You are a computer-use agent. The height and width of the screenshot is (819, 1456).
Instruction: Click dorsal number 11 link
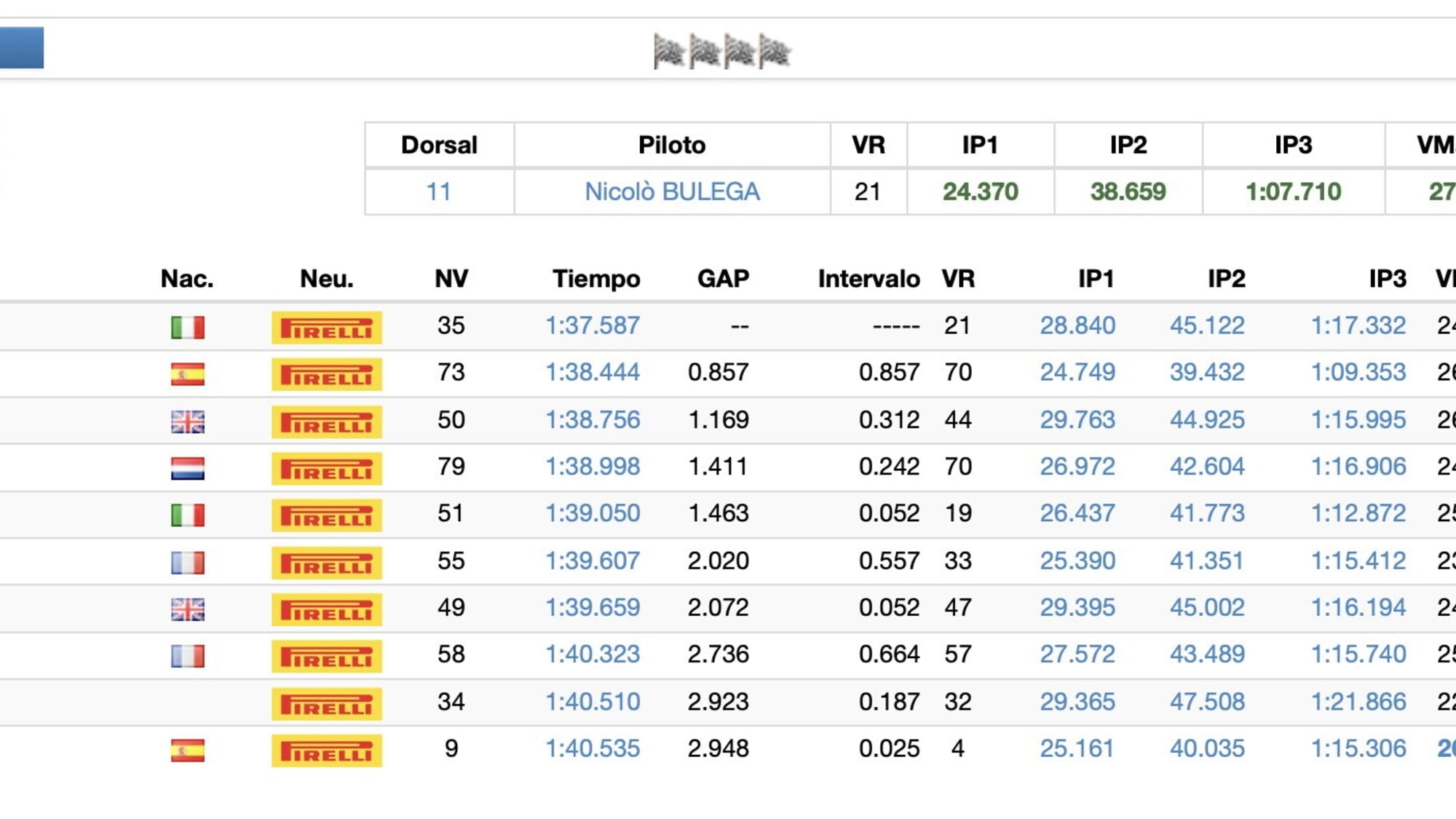click(x=438, y=191)
